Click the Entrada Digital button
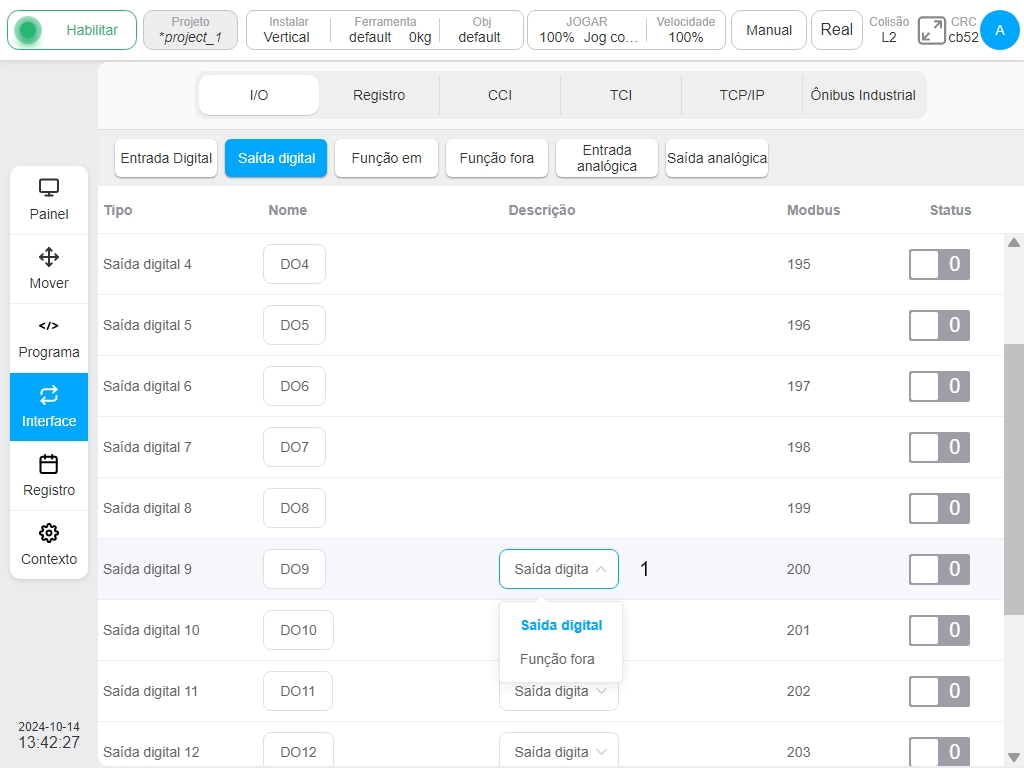Screen dimensions: 1024x768 point(166,158)
